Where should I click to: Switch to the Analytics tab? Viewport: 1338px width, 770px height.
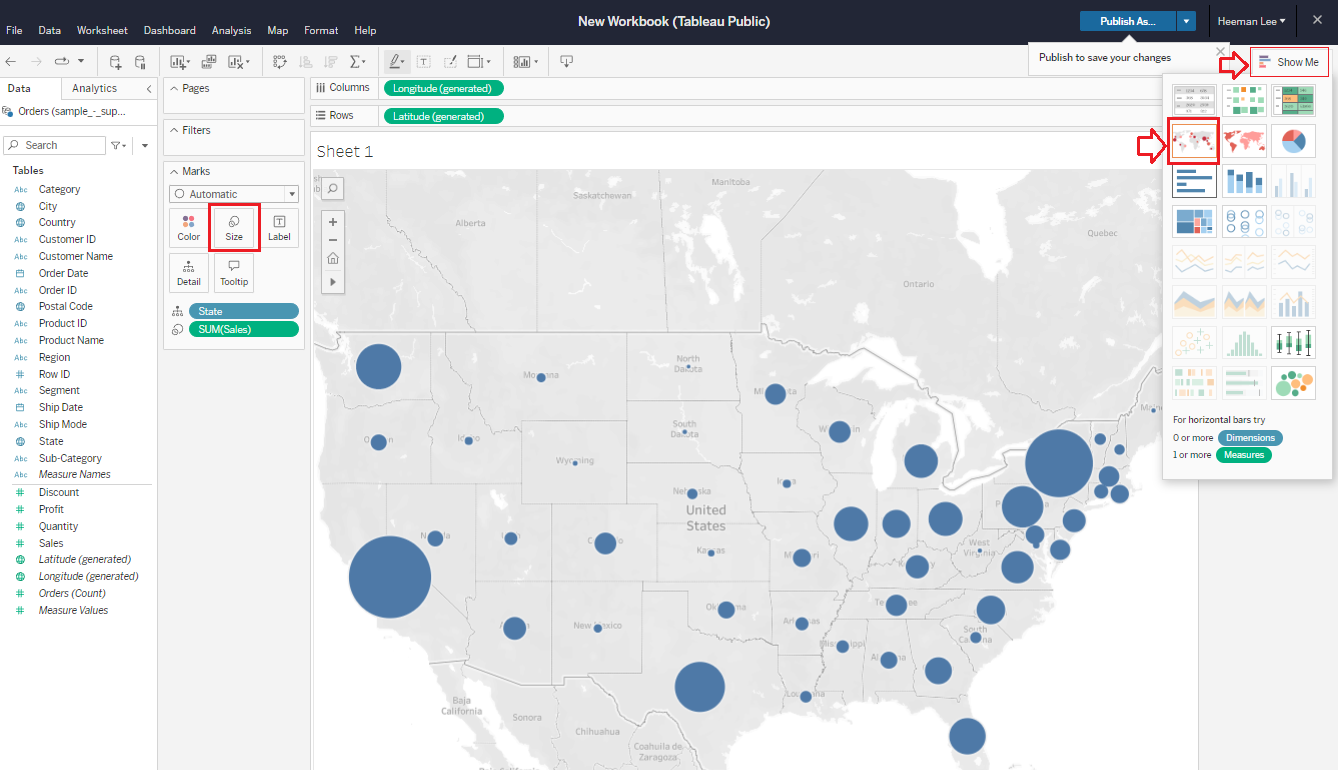tap(95, 88)
